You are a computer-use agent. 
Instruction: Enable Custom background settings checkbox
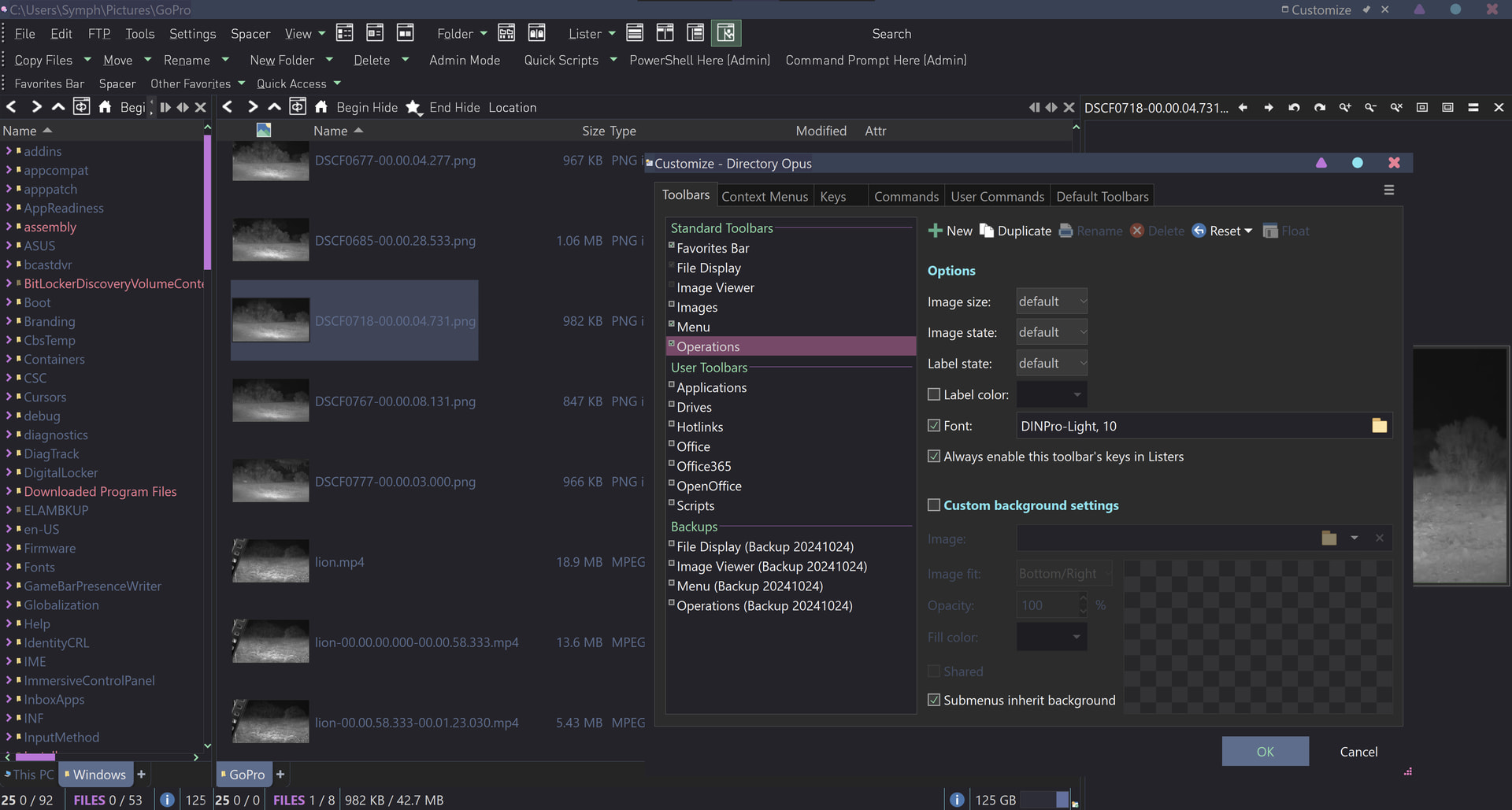934,505
